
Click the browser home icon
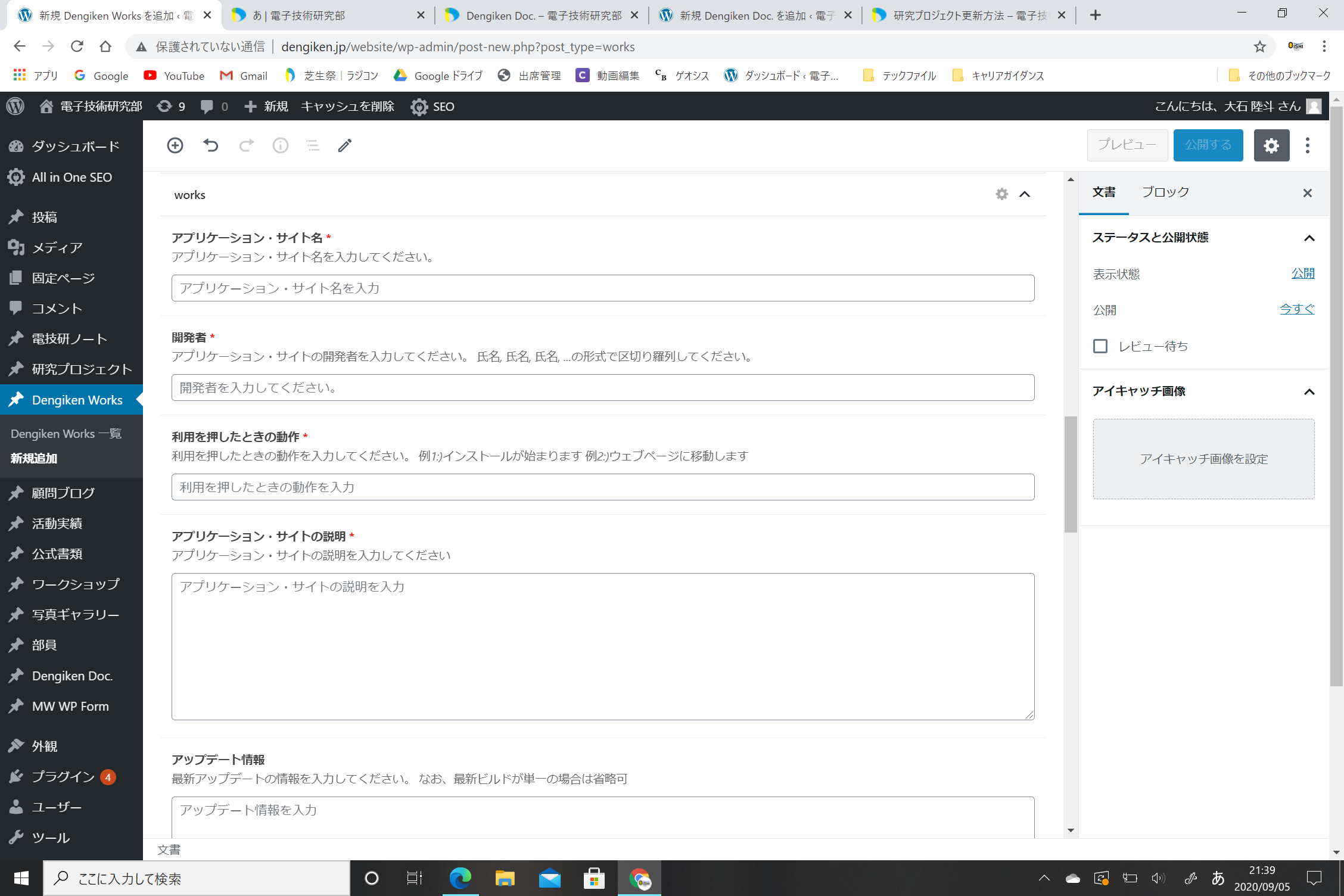tap(105, 46)
